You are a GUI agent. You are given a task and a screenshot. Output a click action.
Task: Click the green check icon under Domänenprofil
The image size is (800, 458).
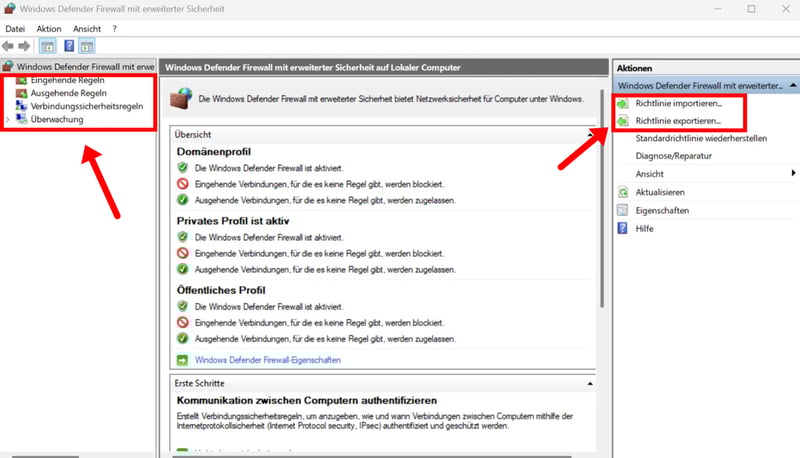point(183,200)
